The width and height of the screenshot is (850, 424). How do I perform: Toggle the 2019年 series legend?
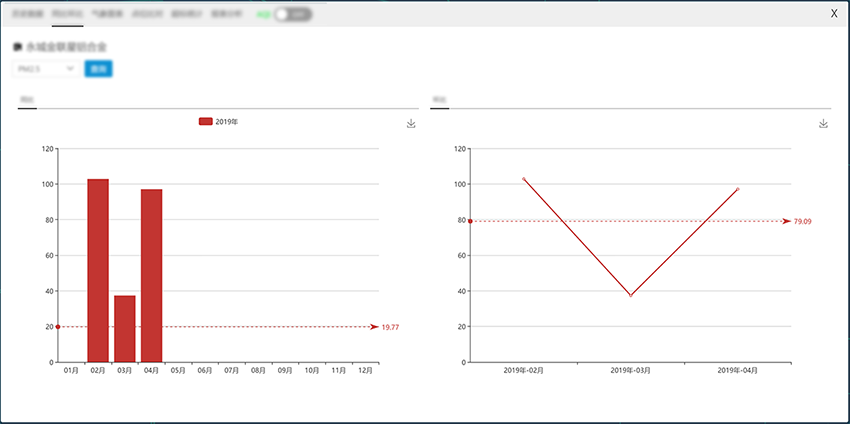tap(218, 121)
